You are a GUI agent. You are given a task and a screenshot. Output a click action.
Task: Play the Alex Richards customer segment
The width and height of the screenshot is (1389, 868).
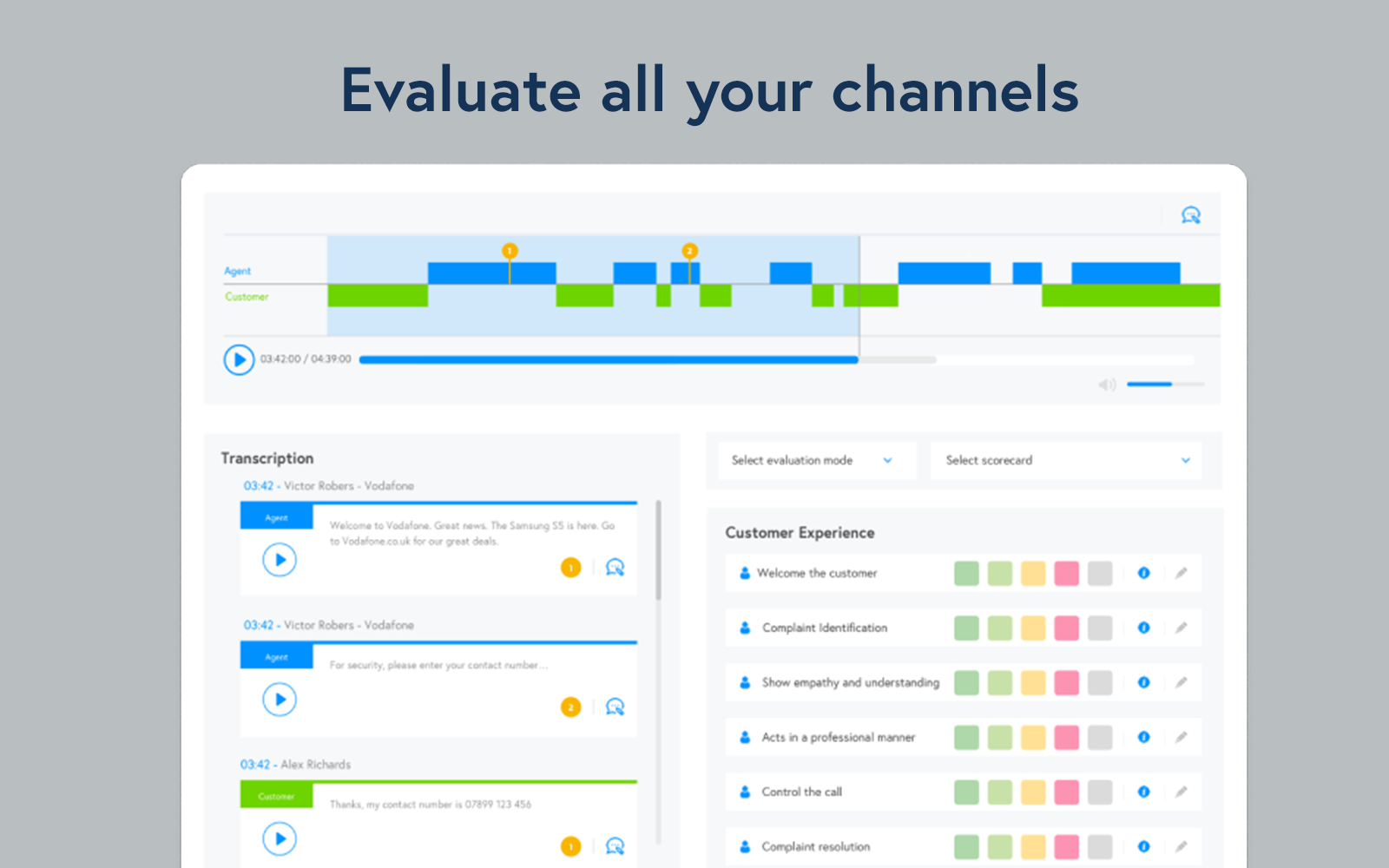pyautogui.click(x=280, y=838)
